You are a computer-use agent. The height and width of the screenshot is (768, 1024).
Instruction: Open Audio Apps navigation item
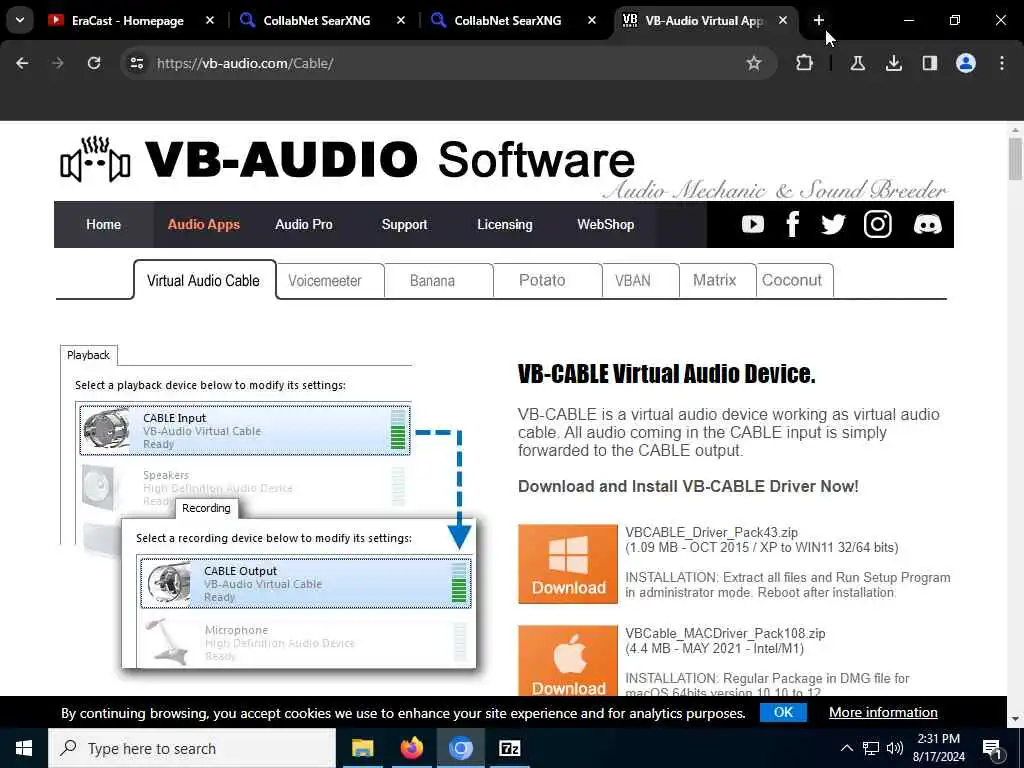coord(204,225)
